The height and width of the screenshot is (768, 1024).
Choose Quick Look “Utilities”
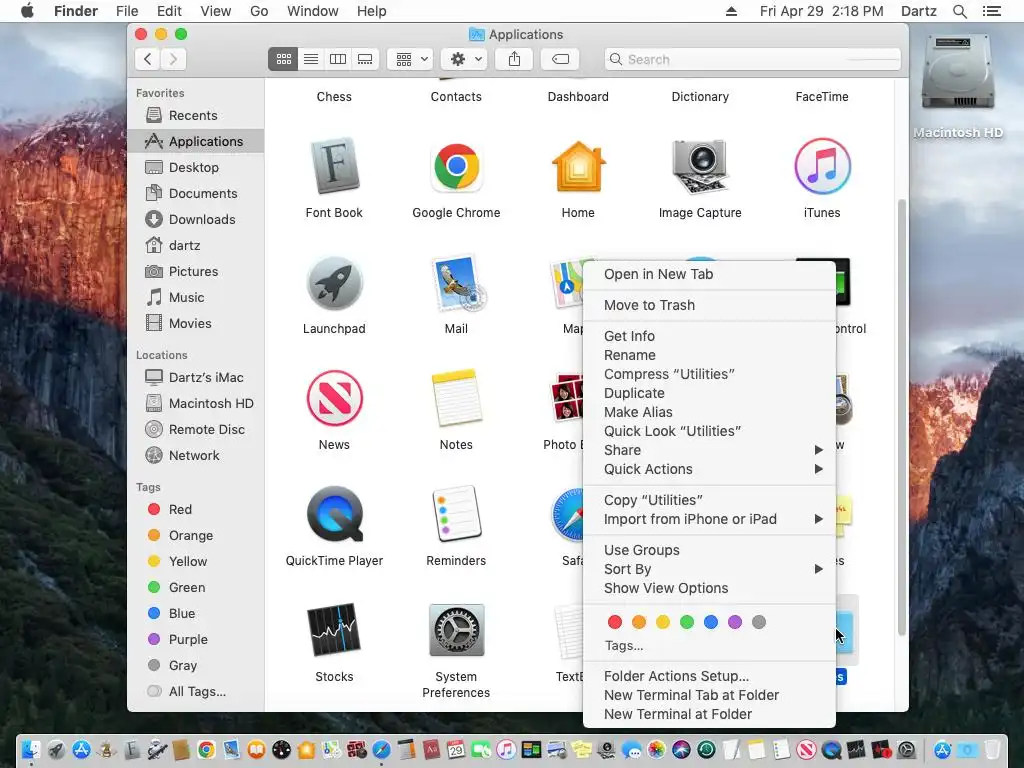[x=709, y=431]
